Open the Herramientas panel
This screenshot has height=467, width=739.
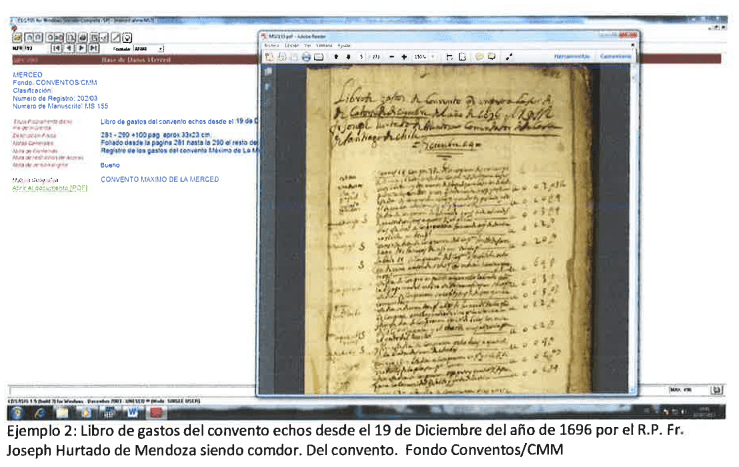[x=573, y=57]
